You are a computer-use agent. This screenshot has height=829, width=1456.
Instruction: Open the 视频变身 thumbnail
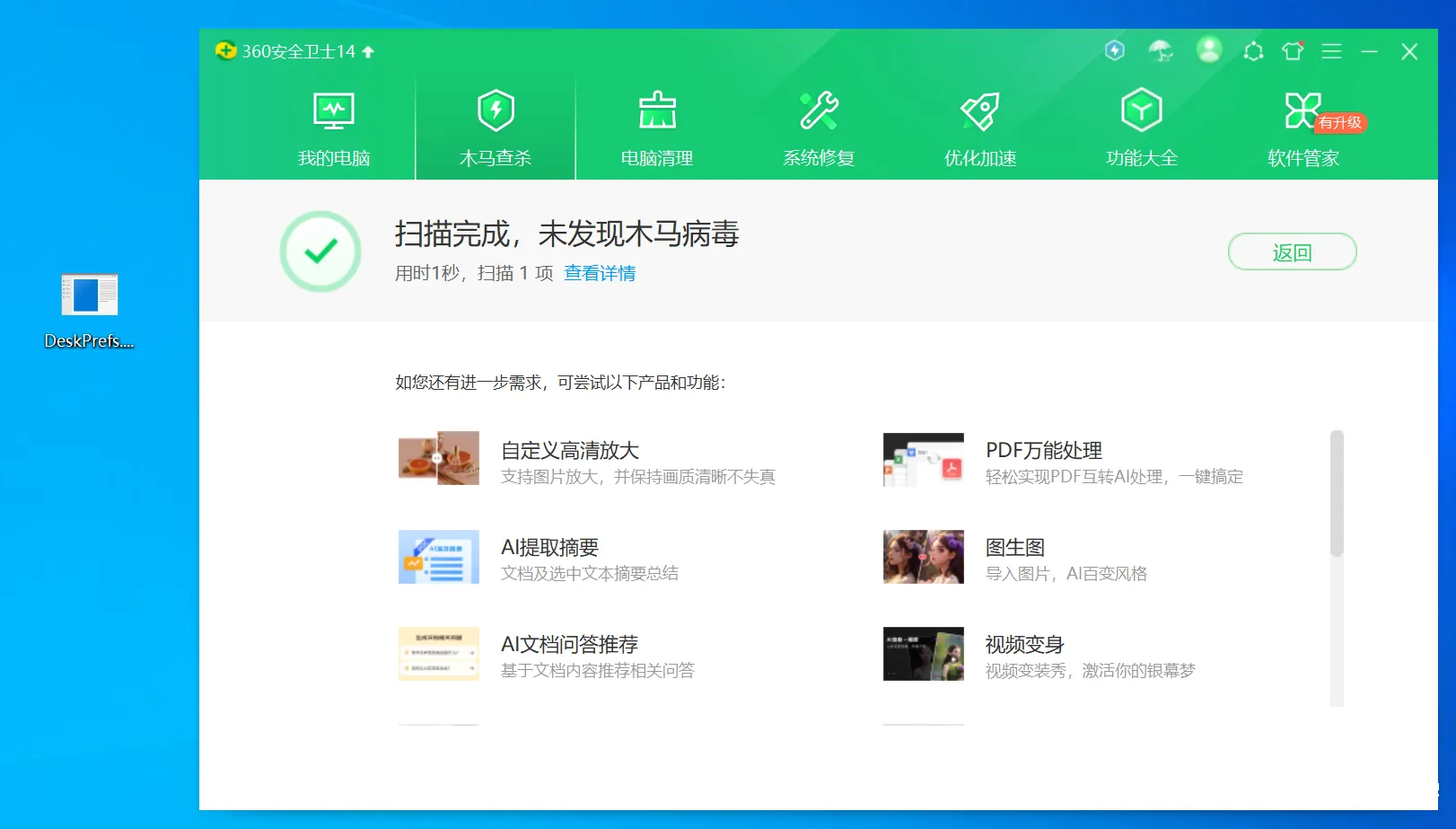pos(924,654)
